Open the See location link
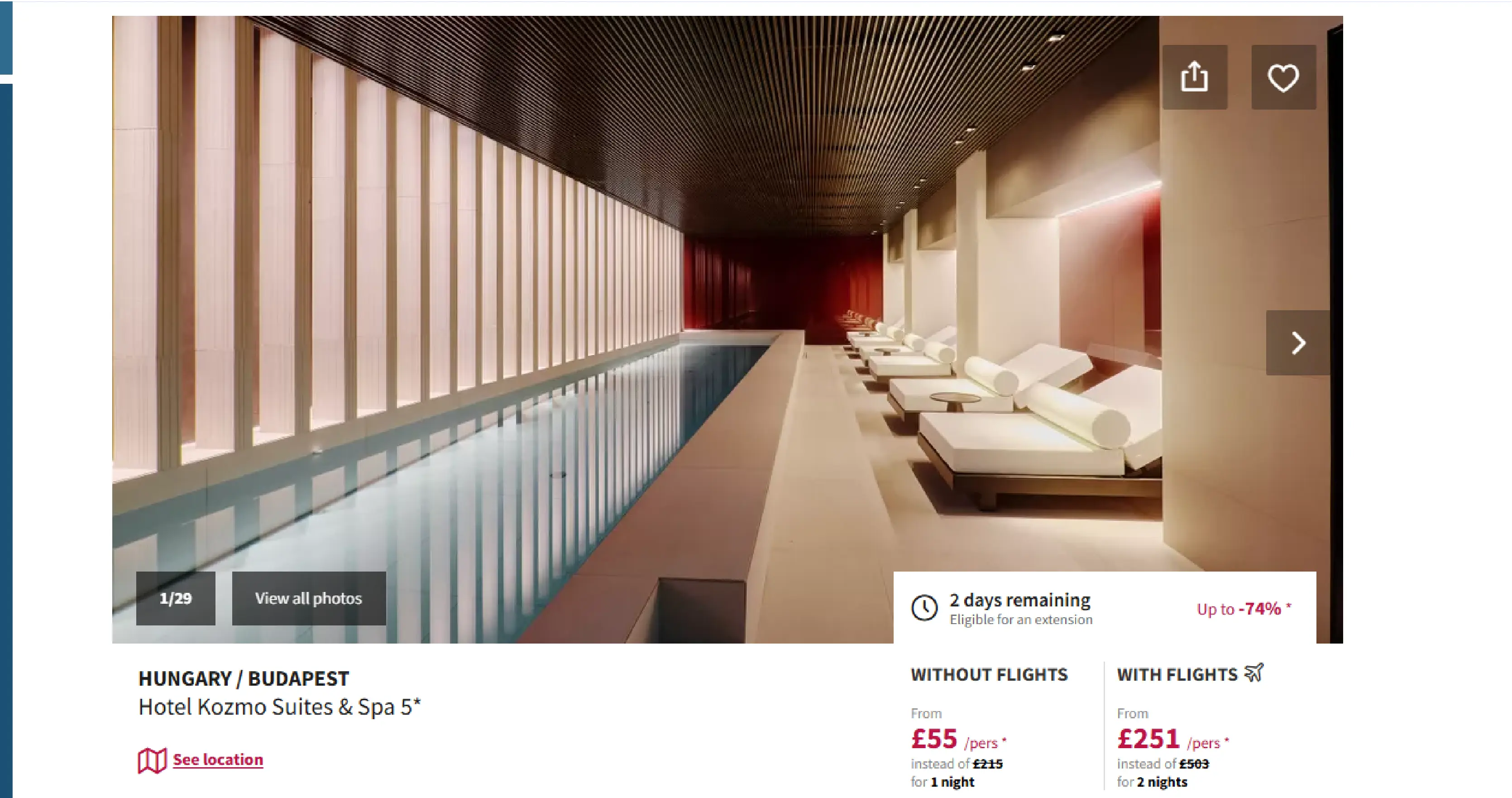The image size is (1512, 798). point(218,759)
